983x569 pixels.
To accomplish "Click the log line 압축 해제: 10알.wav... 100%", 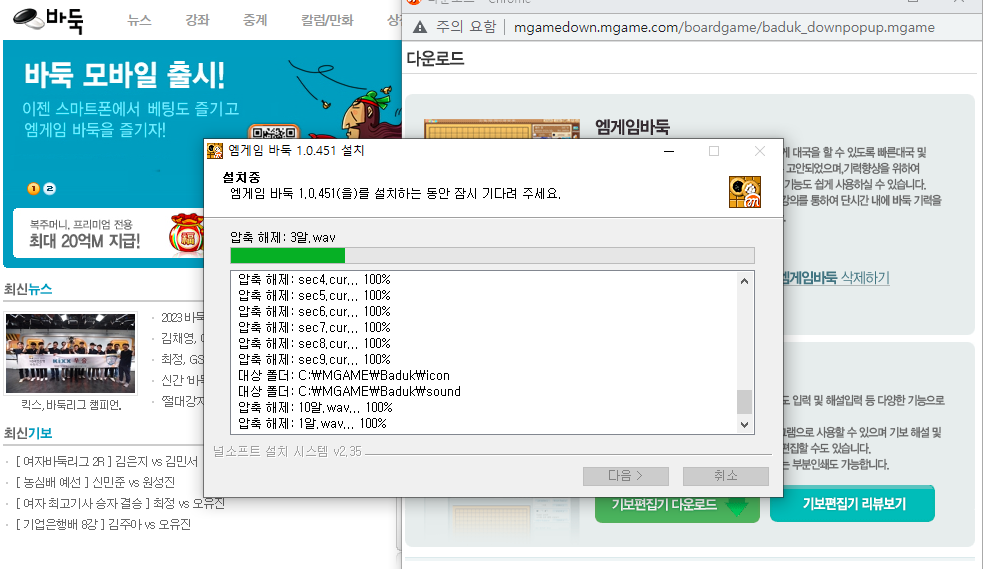I will [315, 407].
